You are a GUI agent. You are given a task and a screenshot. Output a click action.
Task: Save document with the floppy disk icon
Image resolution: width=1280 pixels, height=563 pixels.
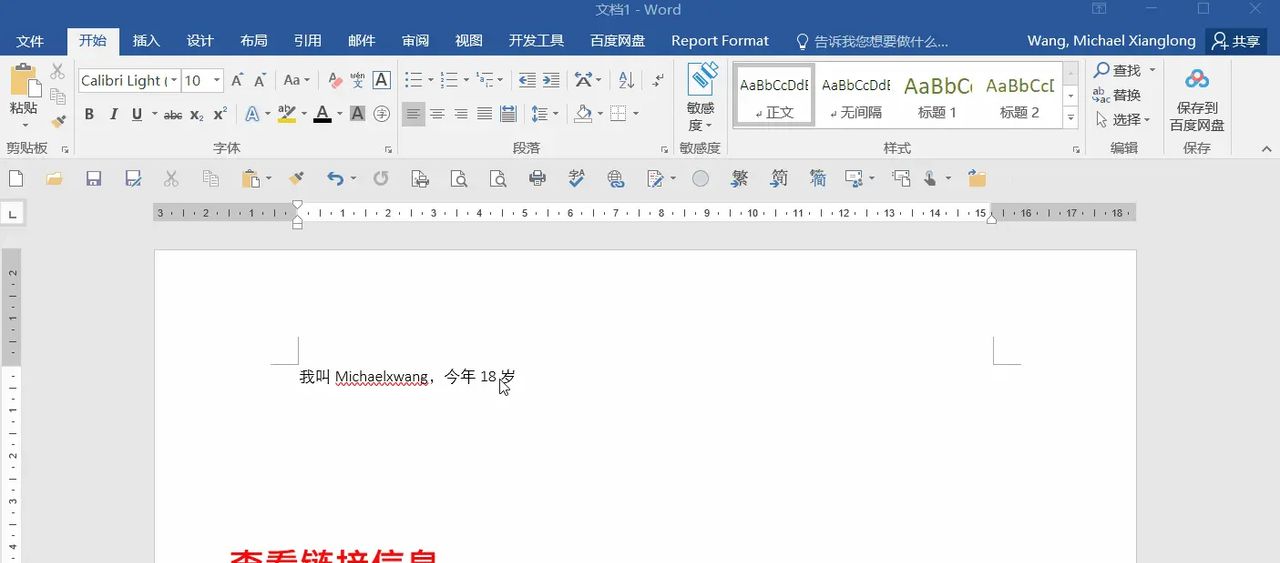(x=94, y=179)
